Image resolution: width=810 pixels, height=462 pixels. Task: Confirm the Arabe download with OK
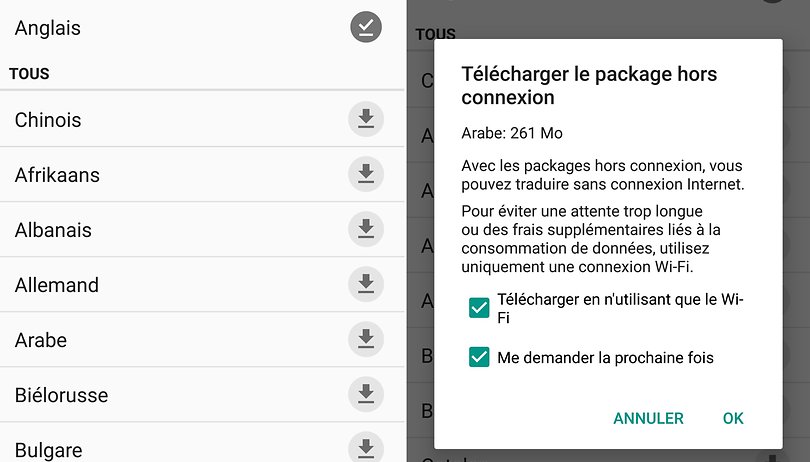pyautogui.click(x=733, y=418)
